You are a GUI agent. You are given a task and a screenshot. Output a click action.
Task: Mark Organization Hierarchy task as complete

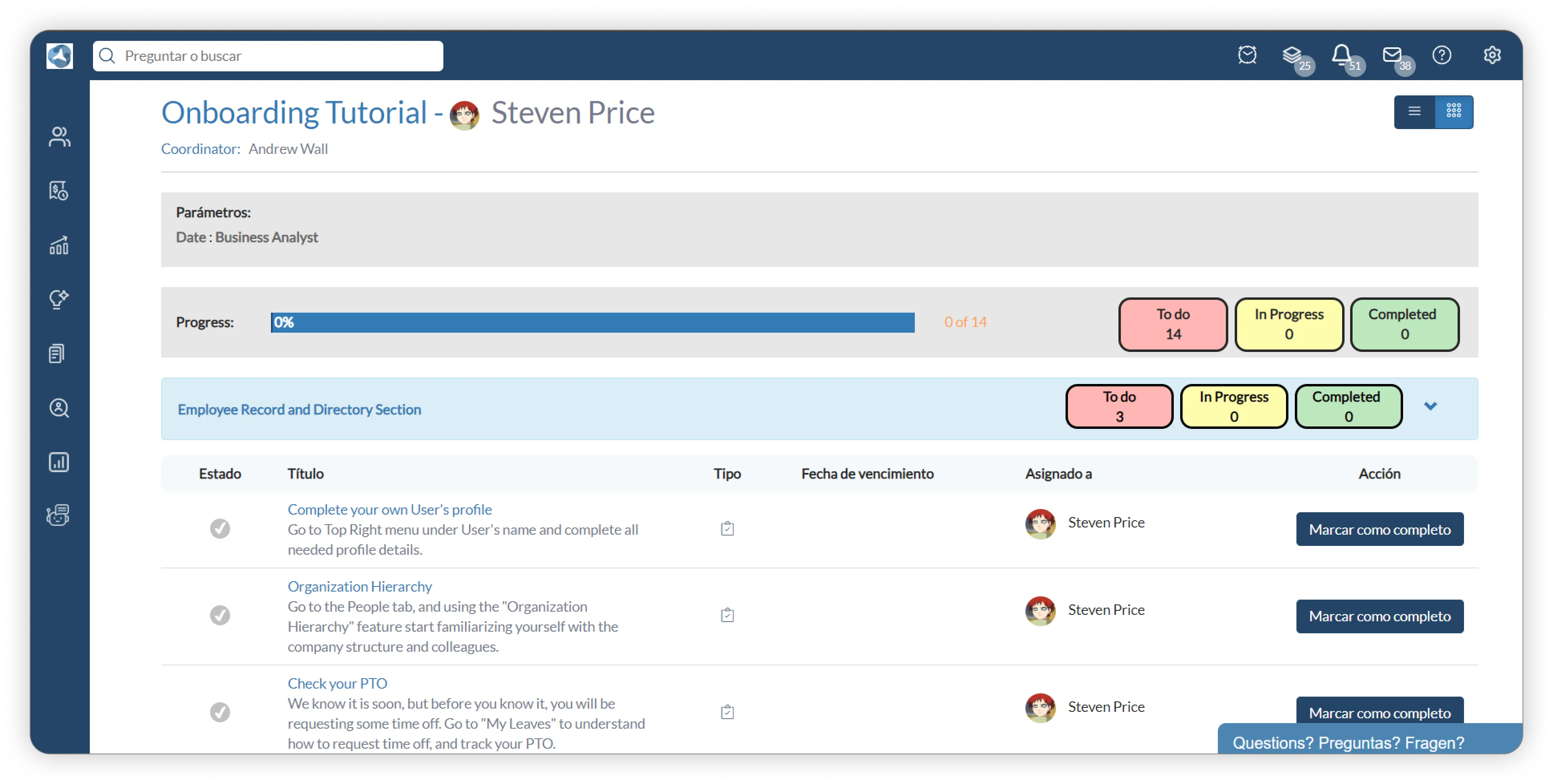(x=1379, y=616)
